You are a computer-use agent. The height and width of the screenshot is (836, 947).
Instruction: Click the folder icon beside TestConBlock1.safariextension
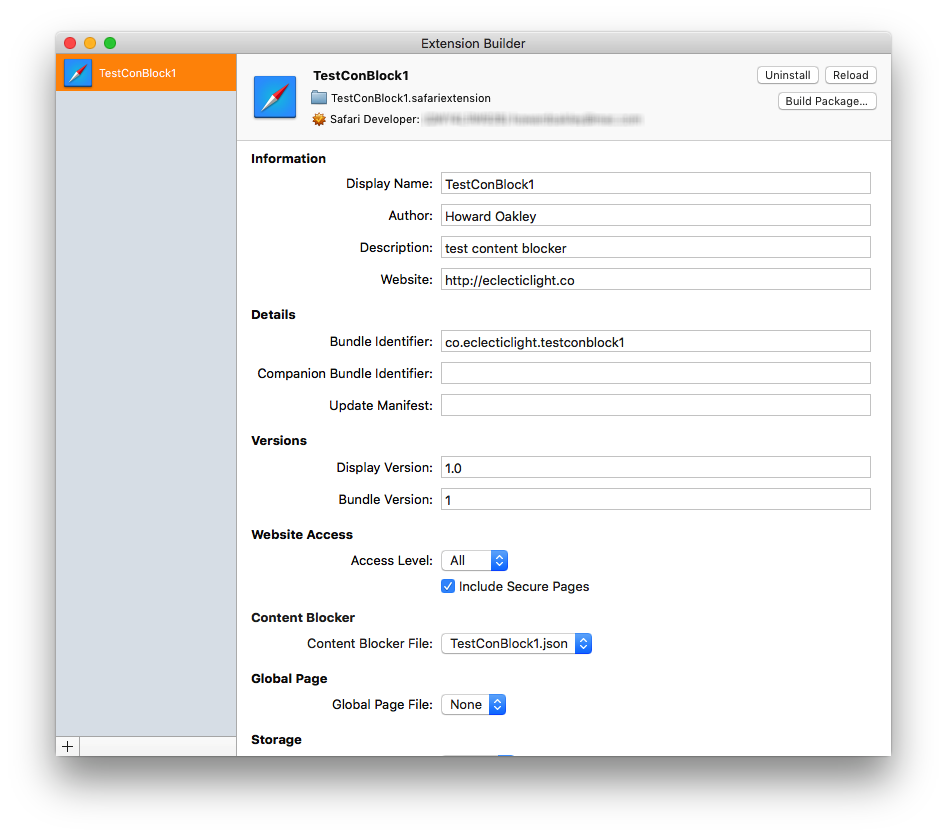(319, 98)
